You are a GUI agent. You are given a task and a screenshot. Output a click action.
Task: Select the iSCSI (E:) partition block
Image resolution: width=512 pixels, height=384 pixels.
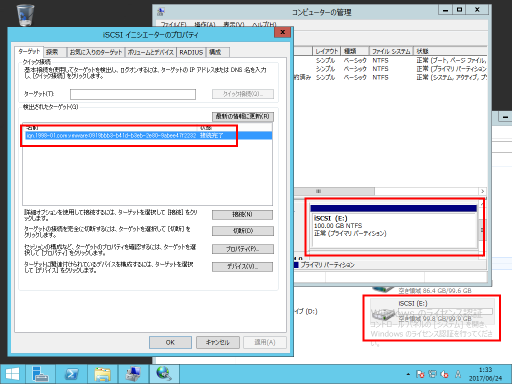click(394, 226)
